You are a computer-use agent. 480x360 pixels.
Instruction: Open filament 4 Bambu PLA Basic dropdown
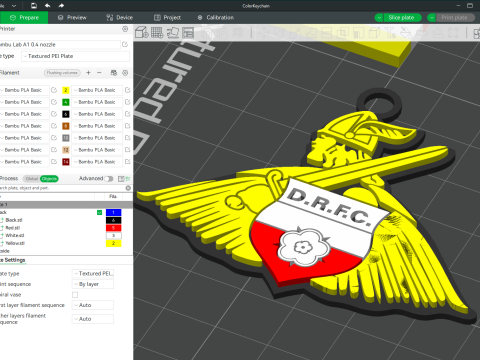click(97, 102)
